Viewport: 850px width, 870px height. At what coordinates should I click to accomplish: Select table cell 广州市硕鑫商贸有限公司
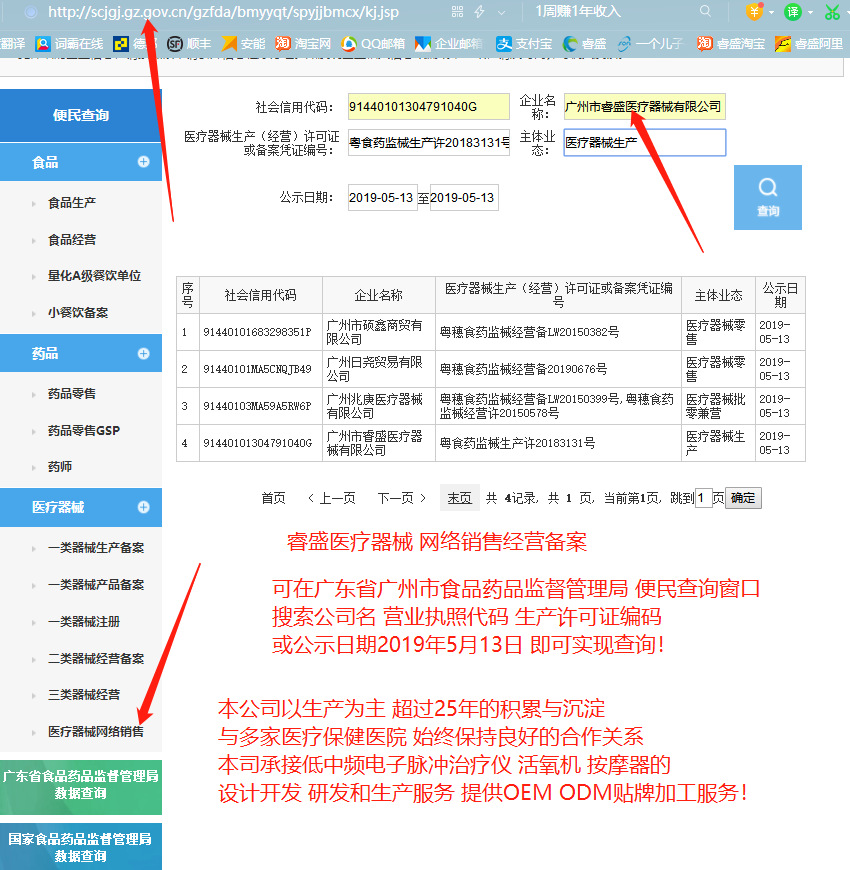click(x=378, y=332)
